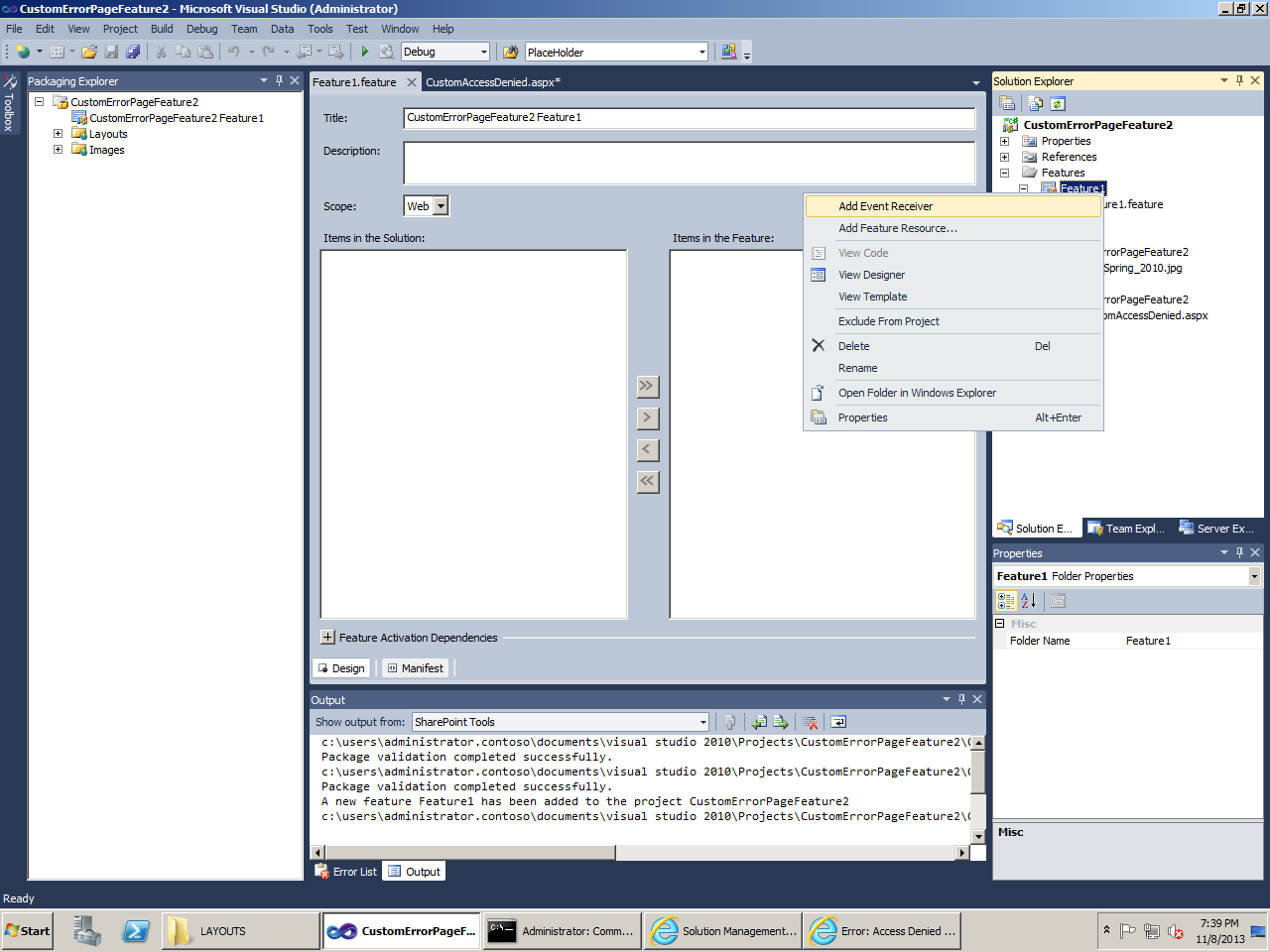This screenshot has height=952, width=1270.
Task: Select Rename in the context menu
Action: coord(952,368)
